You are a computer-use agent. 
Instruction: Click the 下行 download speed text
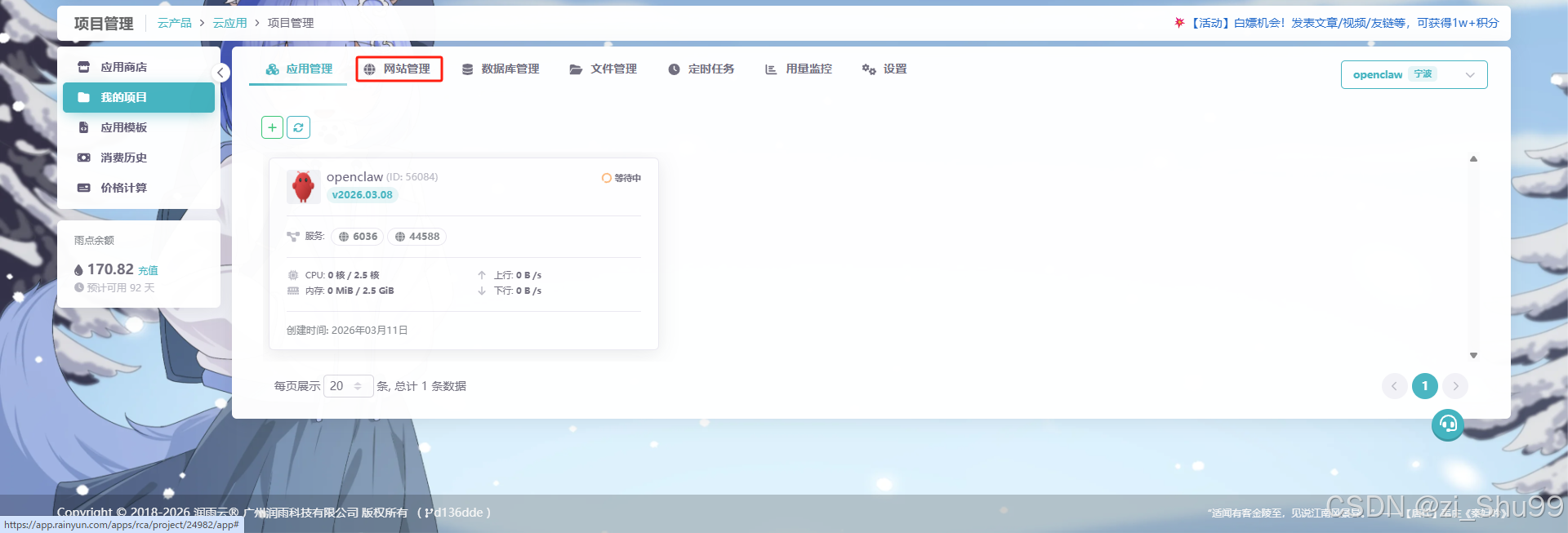[518, 291]
